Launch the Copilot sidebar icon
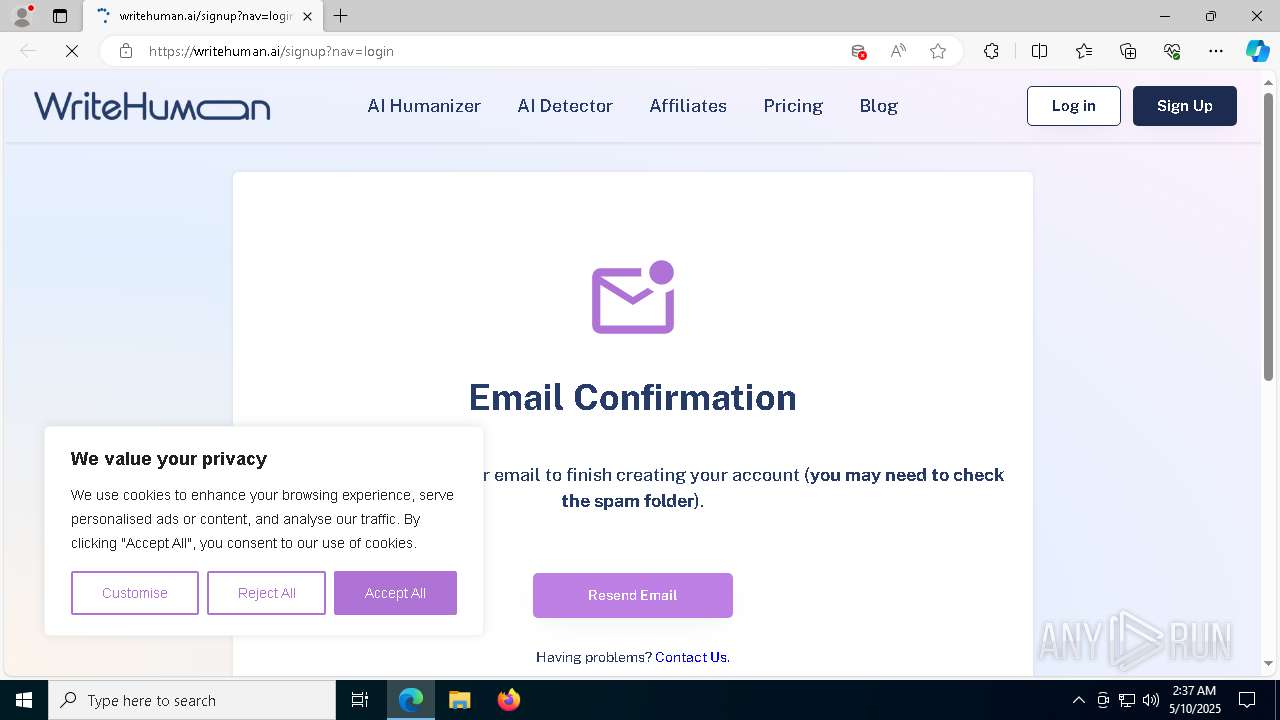 tap(1257, 51)
